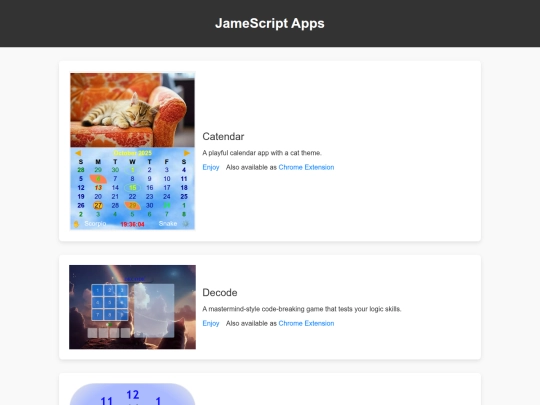Click the Decode heading

tap(220, 292)
